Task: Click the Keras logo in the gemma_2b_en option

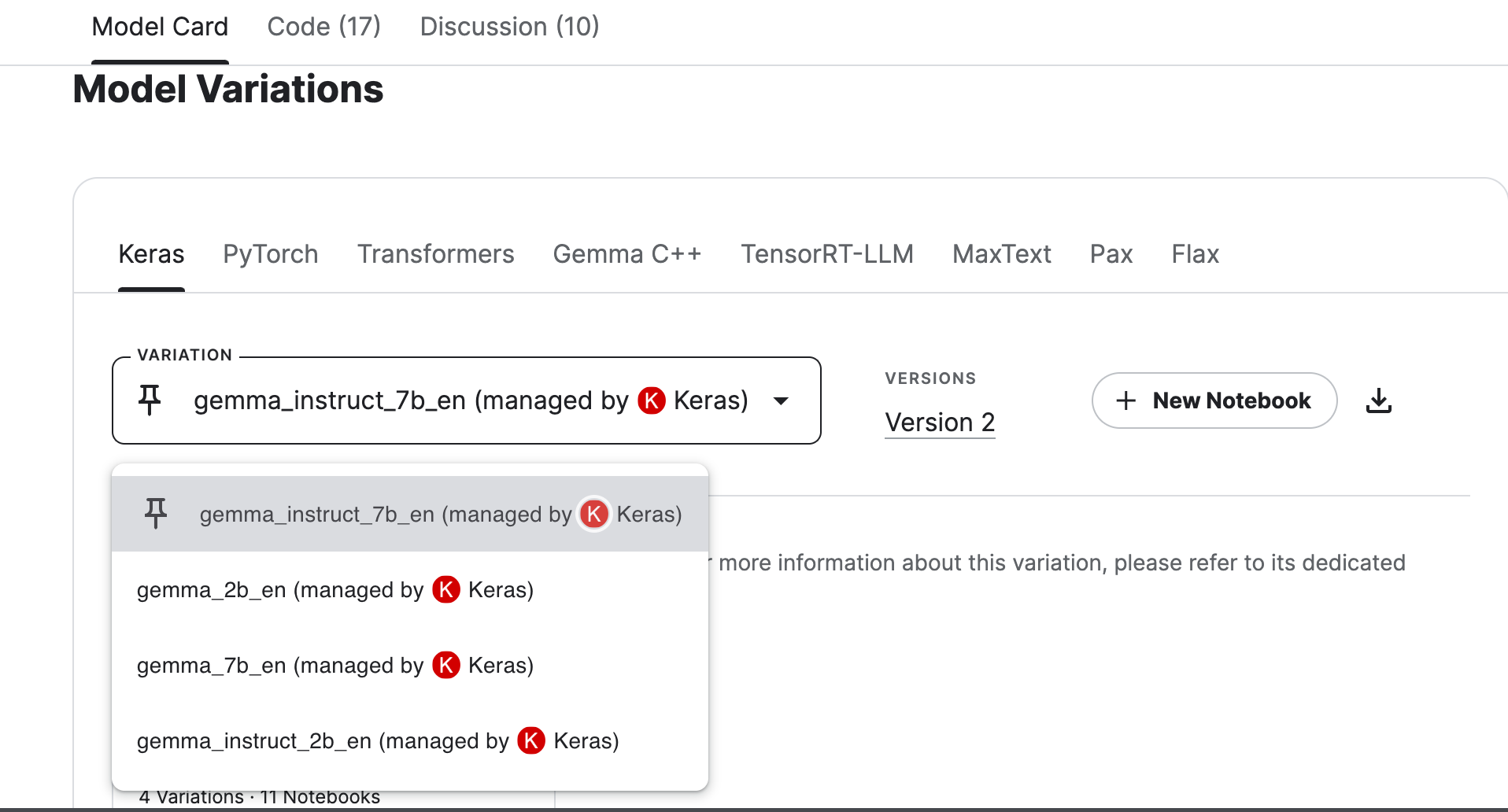Action: pos(446,589)
